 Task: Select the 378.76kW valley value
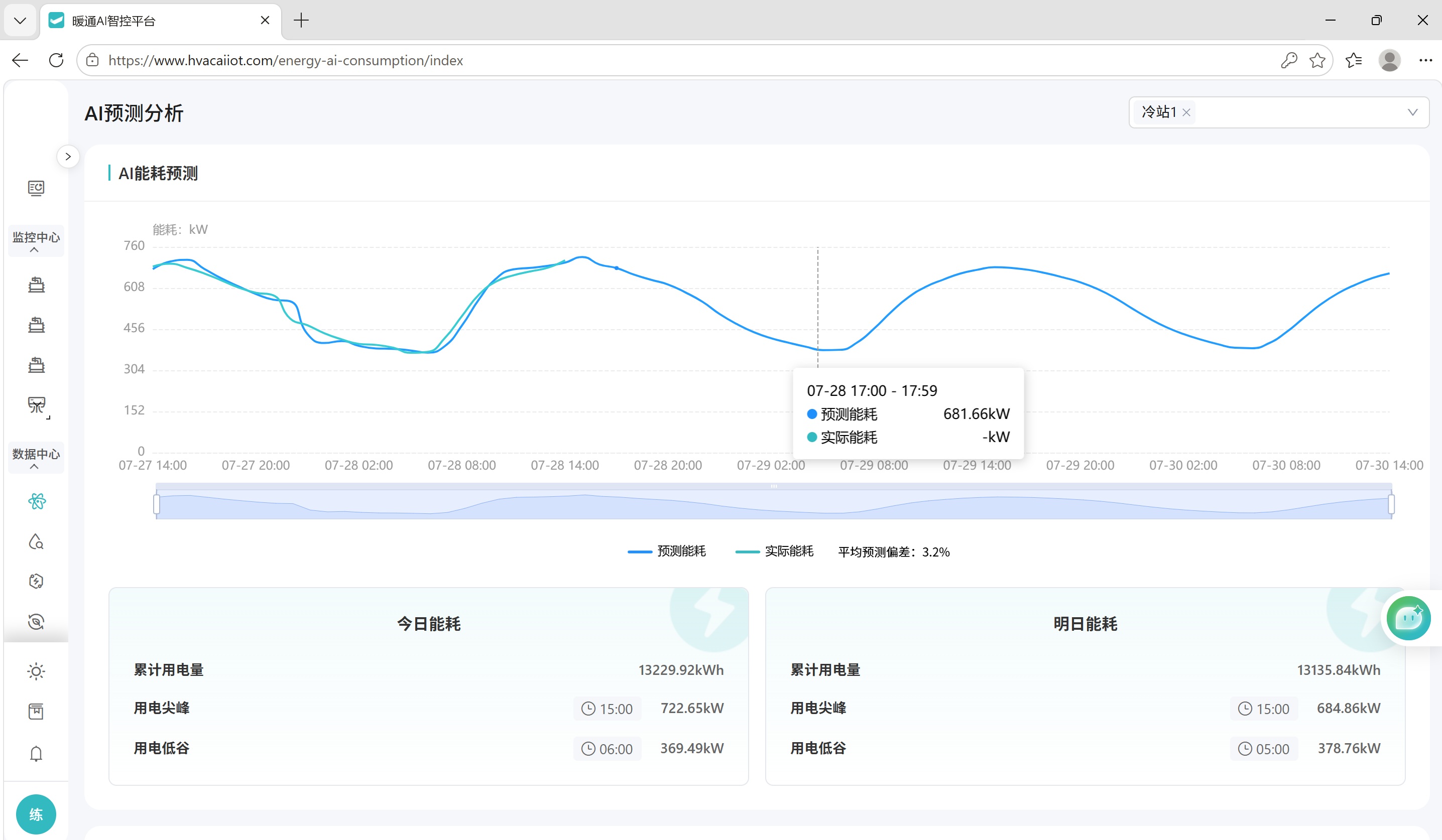(x=1349, y=748)
